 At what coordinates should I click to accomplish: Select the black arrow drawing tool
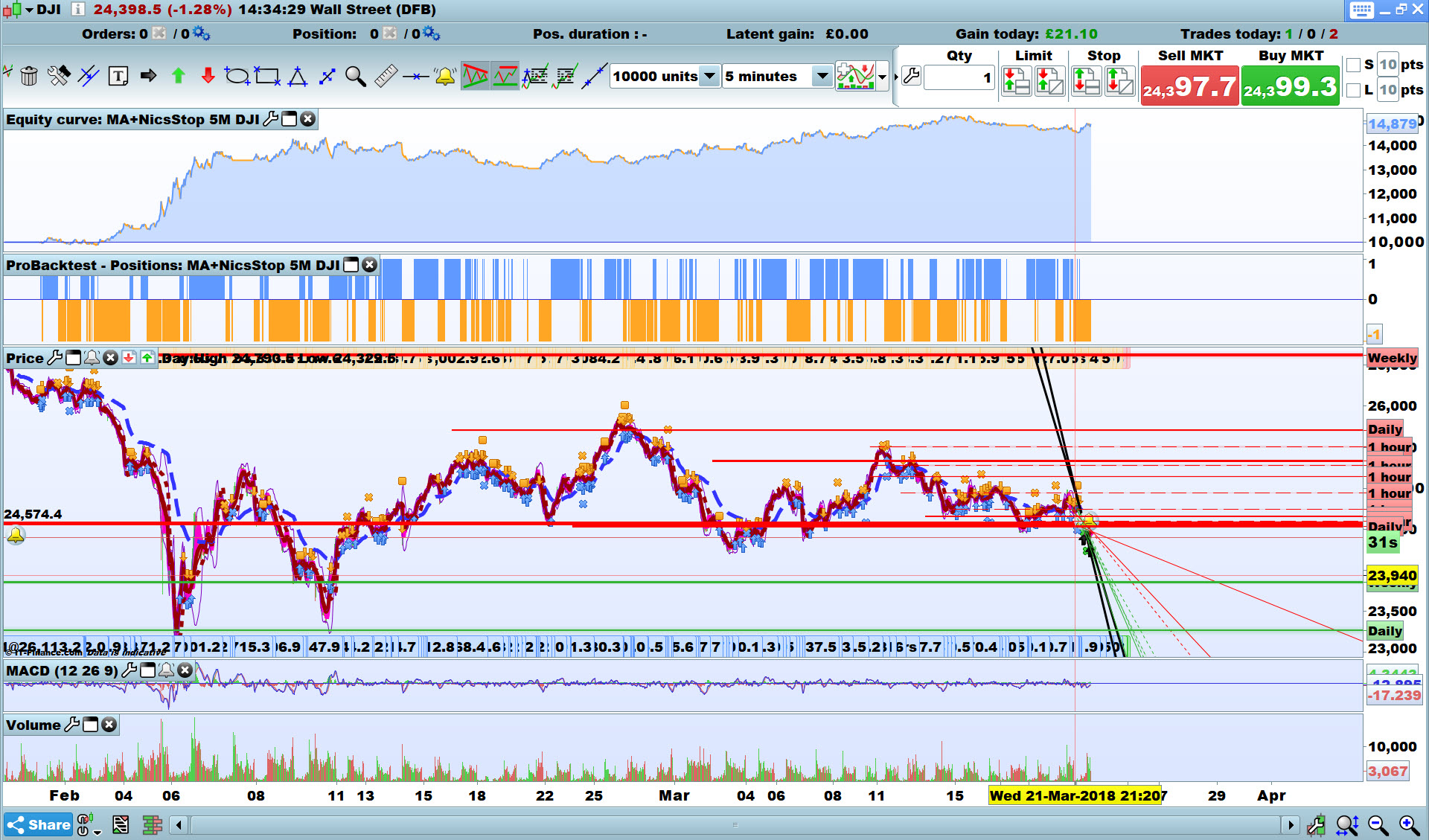tap(148, 76)
